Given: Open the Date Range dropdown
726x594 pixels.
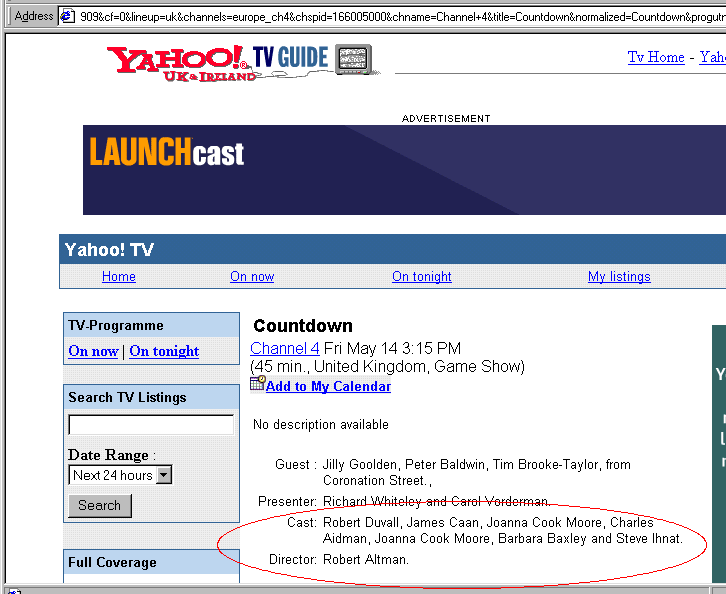Looking at the screenshot, I should tap(120, 475).
